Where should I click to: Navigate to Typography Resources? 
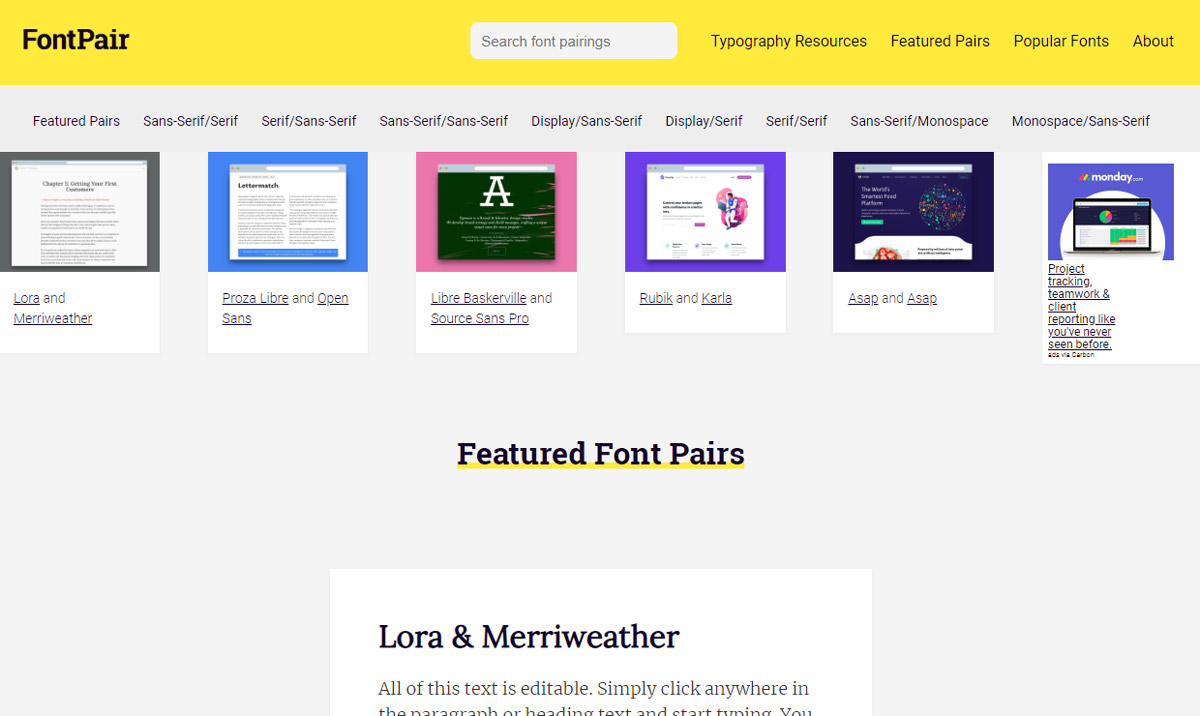click(x=789, y=41)
